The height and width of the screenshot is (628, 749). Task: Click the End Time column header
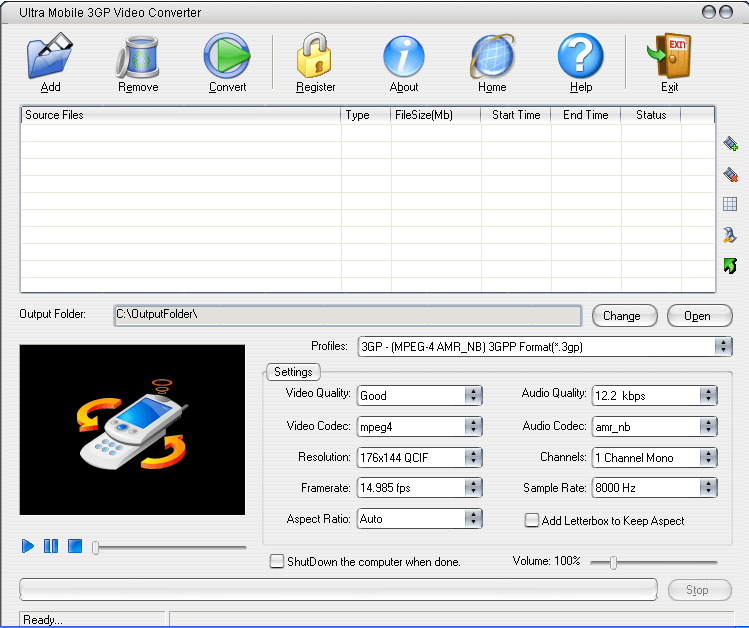click(x=586, y=115)
